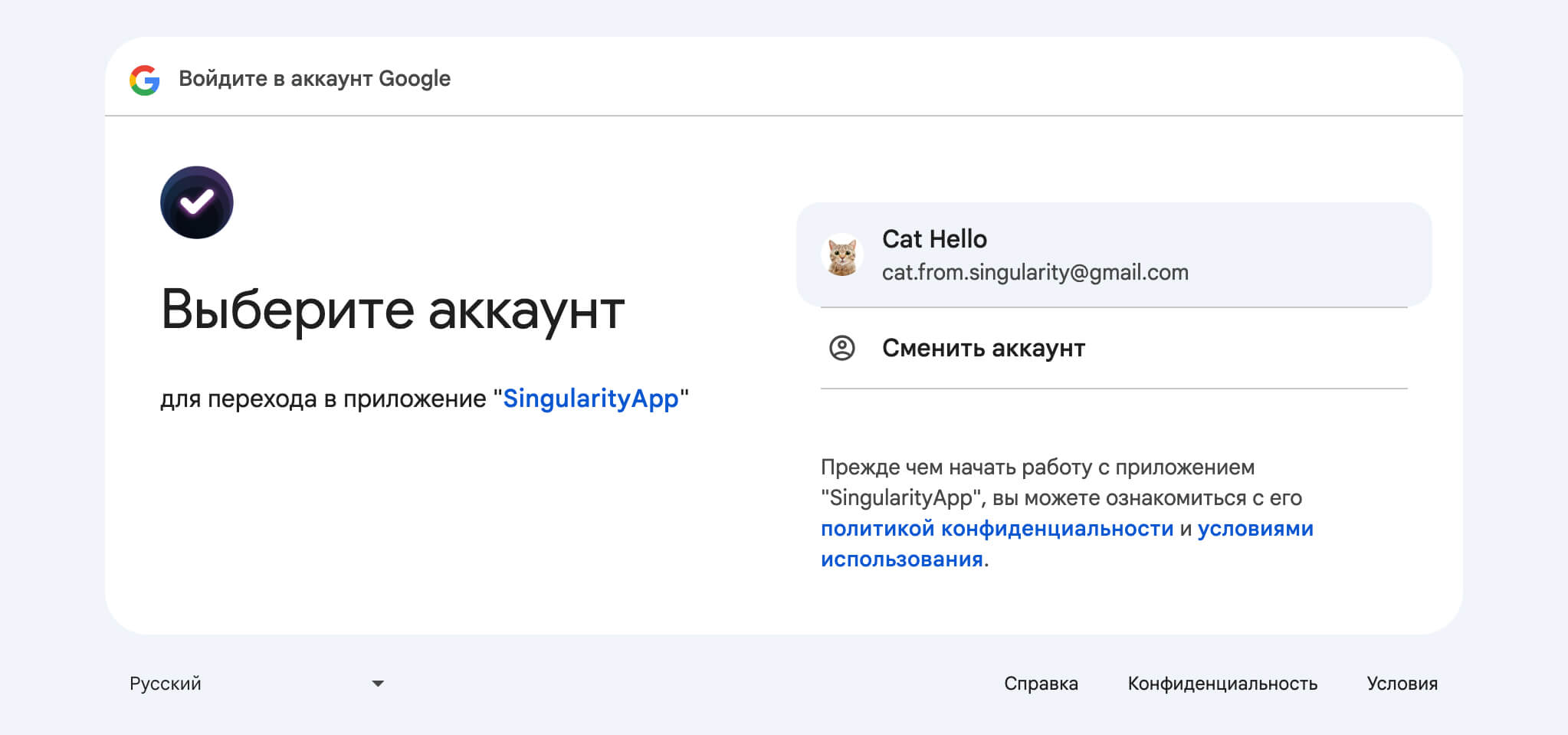Open the Русский language dropdown
The image size is (1568, 735).
pos(257,683)
